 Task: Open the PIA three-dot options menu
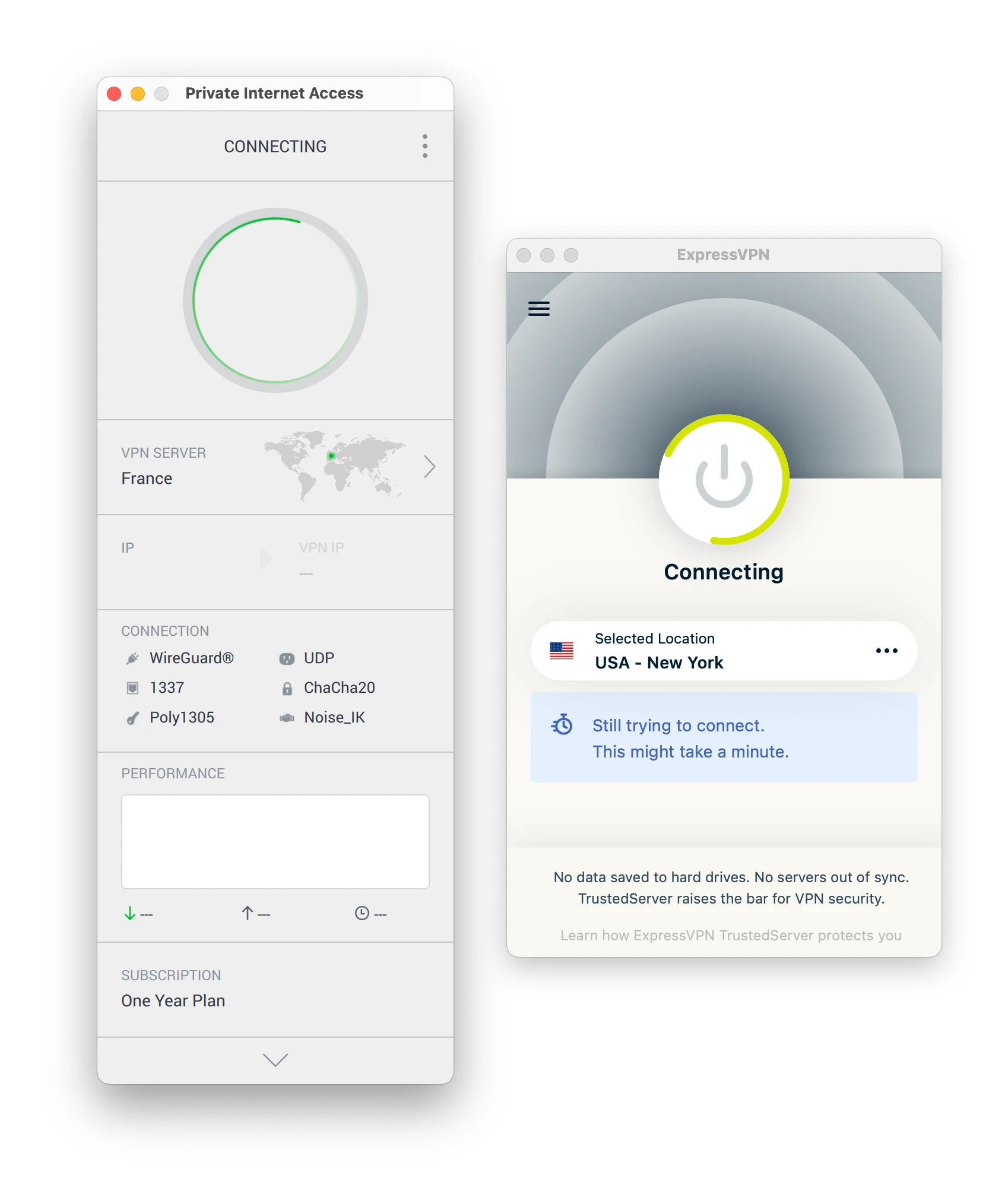point(425,146)
